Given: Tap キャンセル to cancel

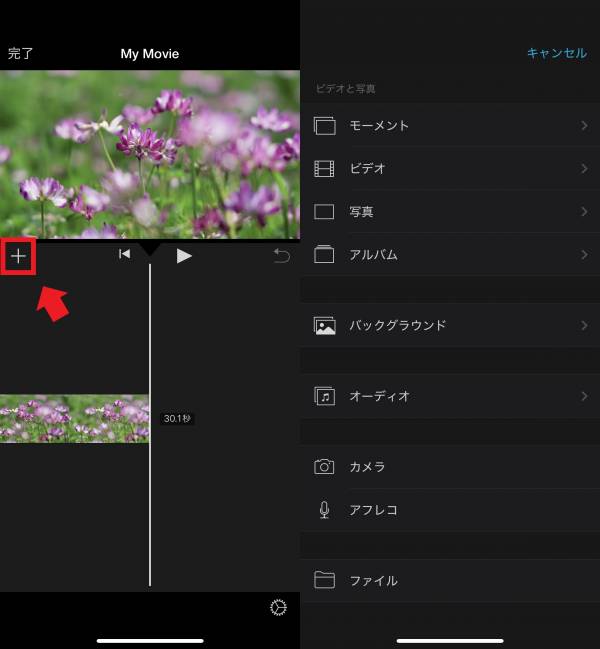Looking at the screenshot, I should click(x=556, y=53).
